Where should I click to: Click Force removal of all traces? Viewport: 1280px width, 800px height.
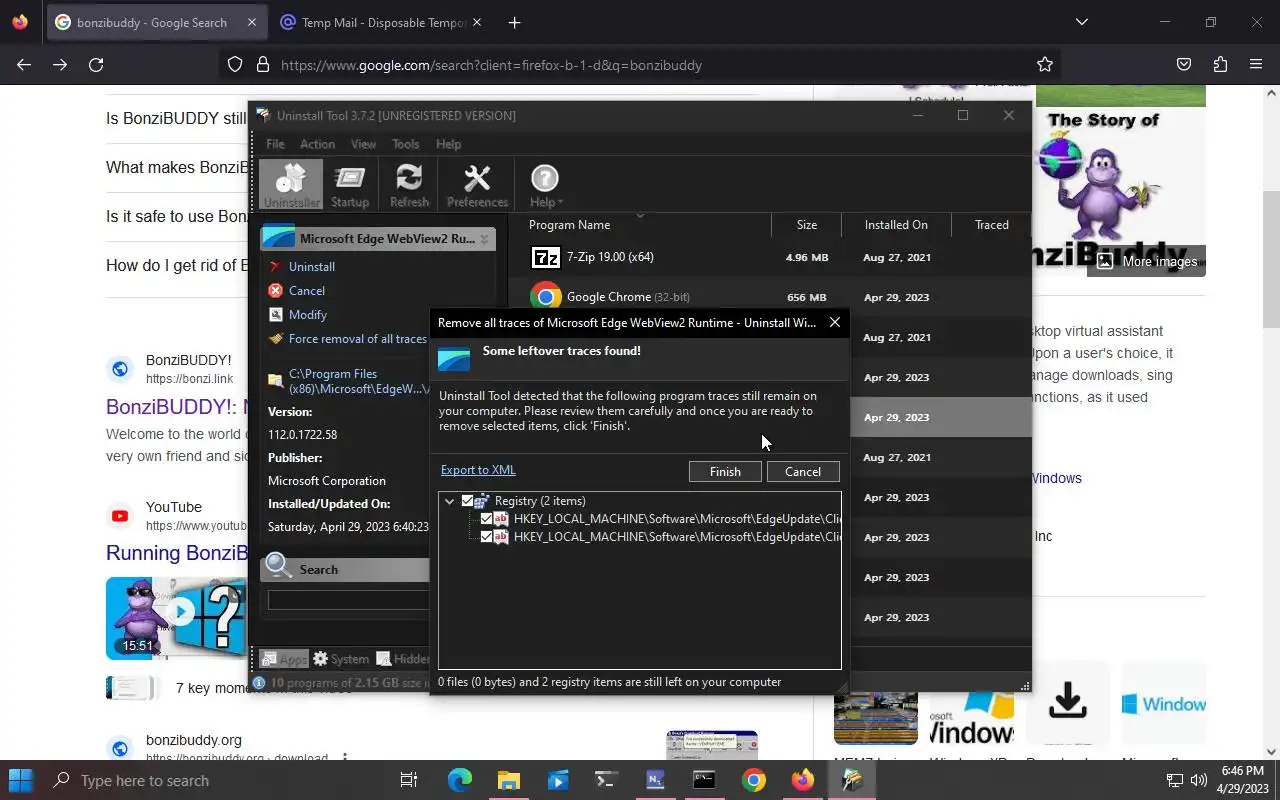click(x=357, y=339)
